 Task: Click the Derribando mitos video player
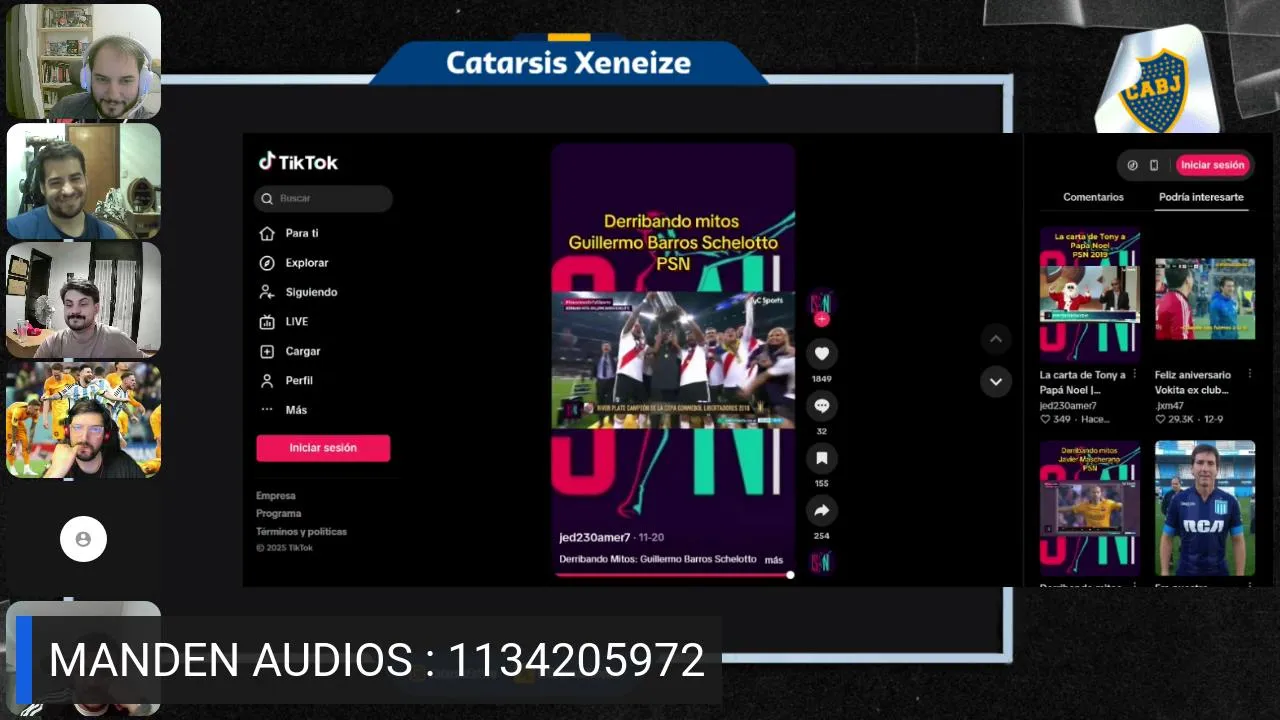[x=673, y=358]
